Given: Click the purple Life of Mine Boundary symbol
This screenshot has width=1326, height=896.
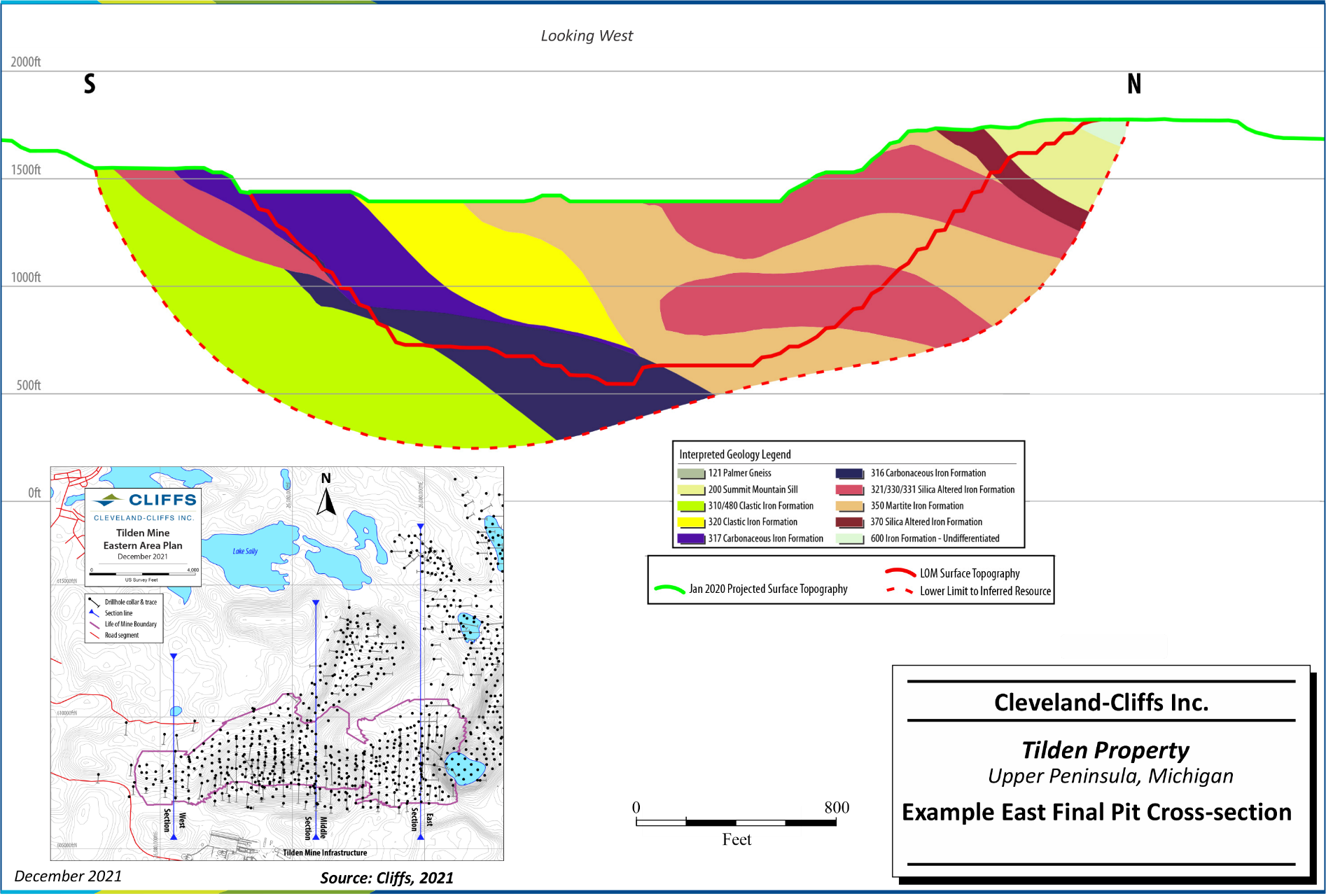Looking at the screenshot, I should coord(94,624).
